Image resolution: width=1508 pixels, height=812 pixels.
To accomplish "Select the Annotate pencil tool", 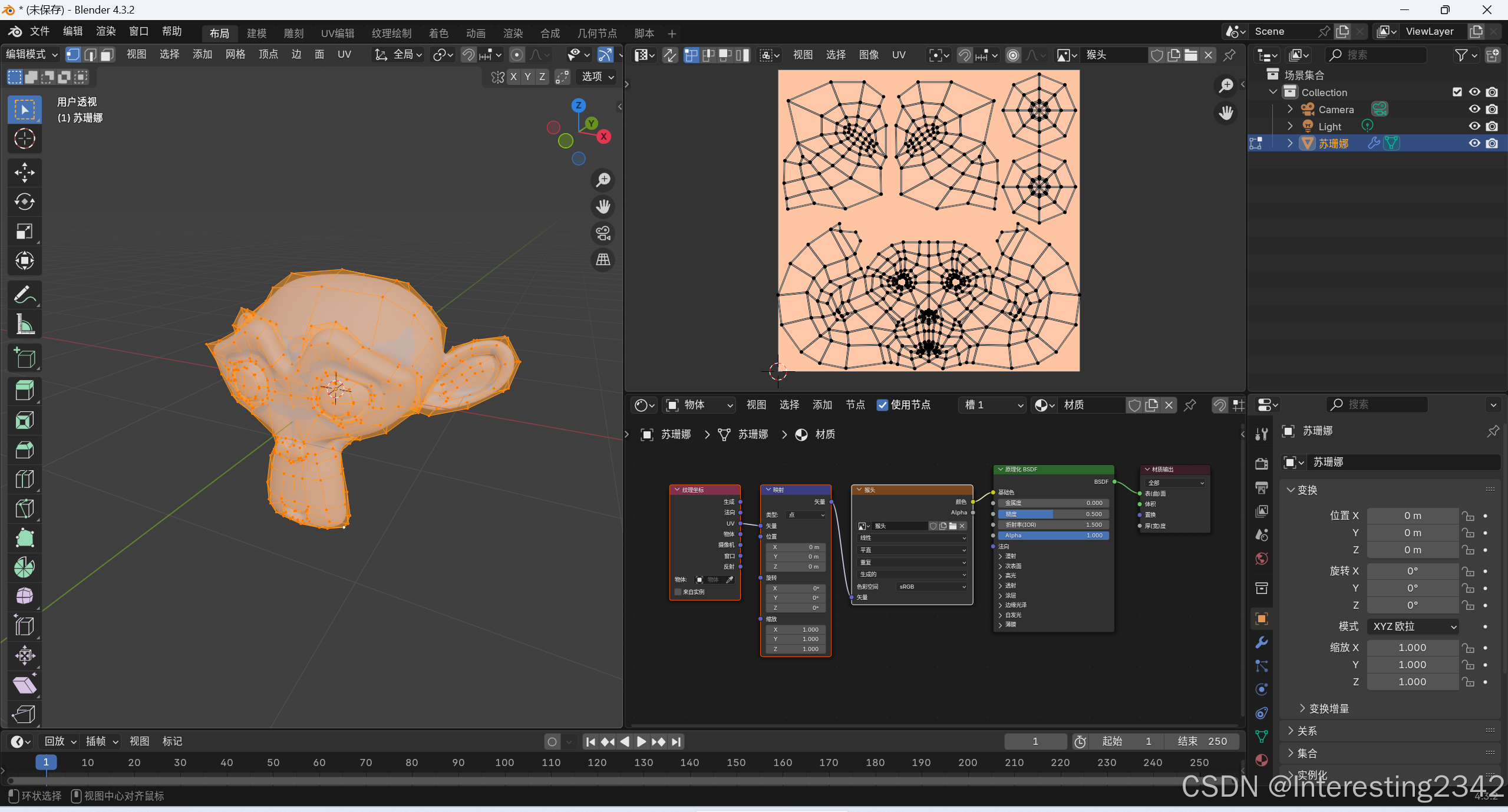I will pos(24,295).
